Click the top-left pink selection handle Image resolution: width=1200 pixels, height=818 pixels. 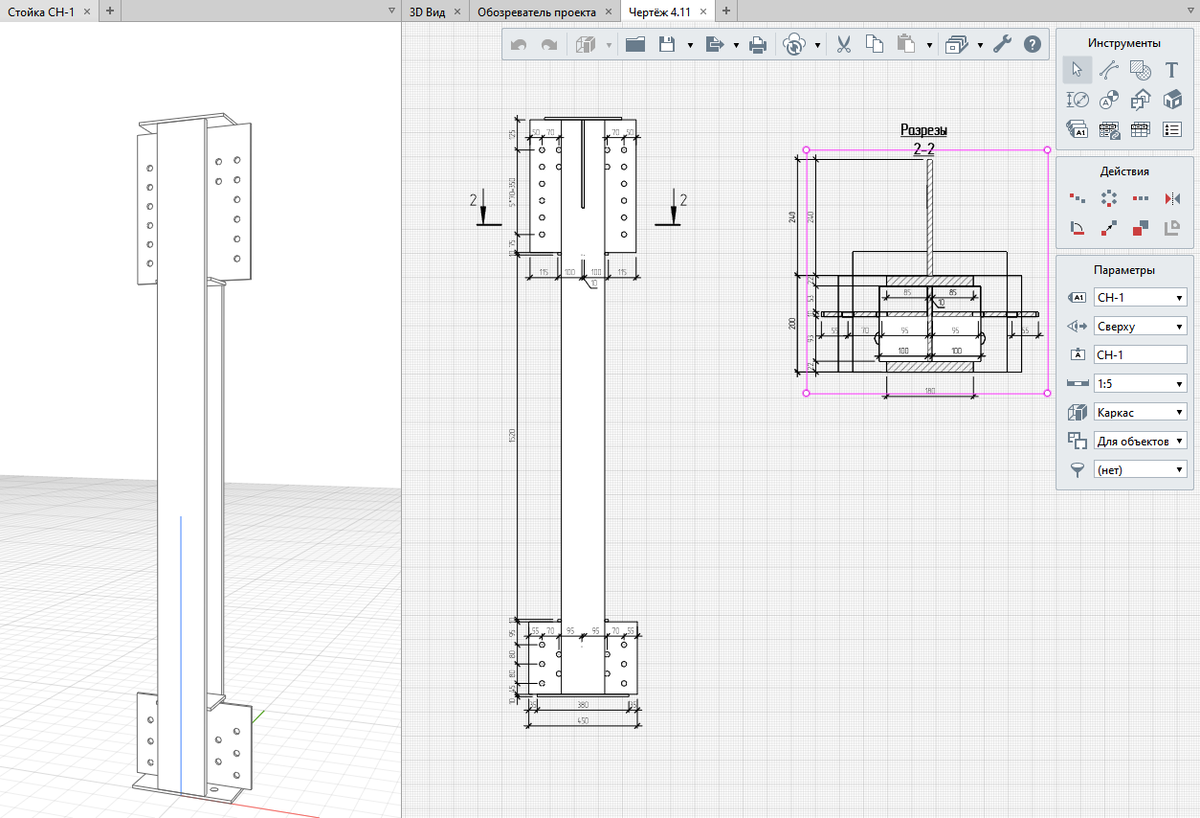(x=806, y=151)
